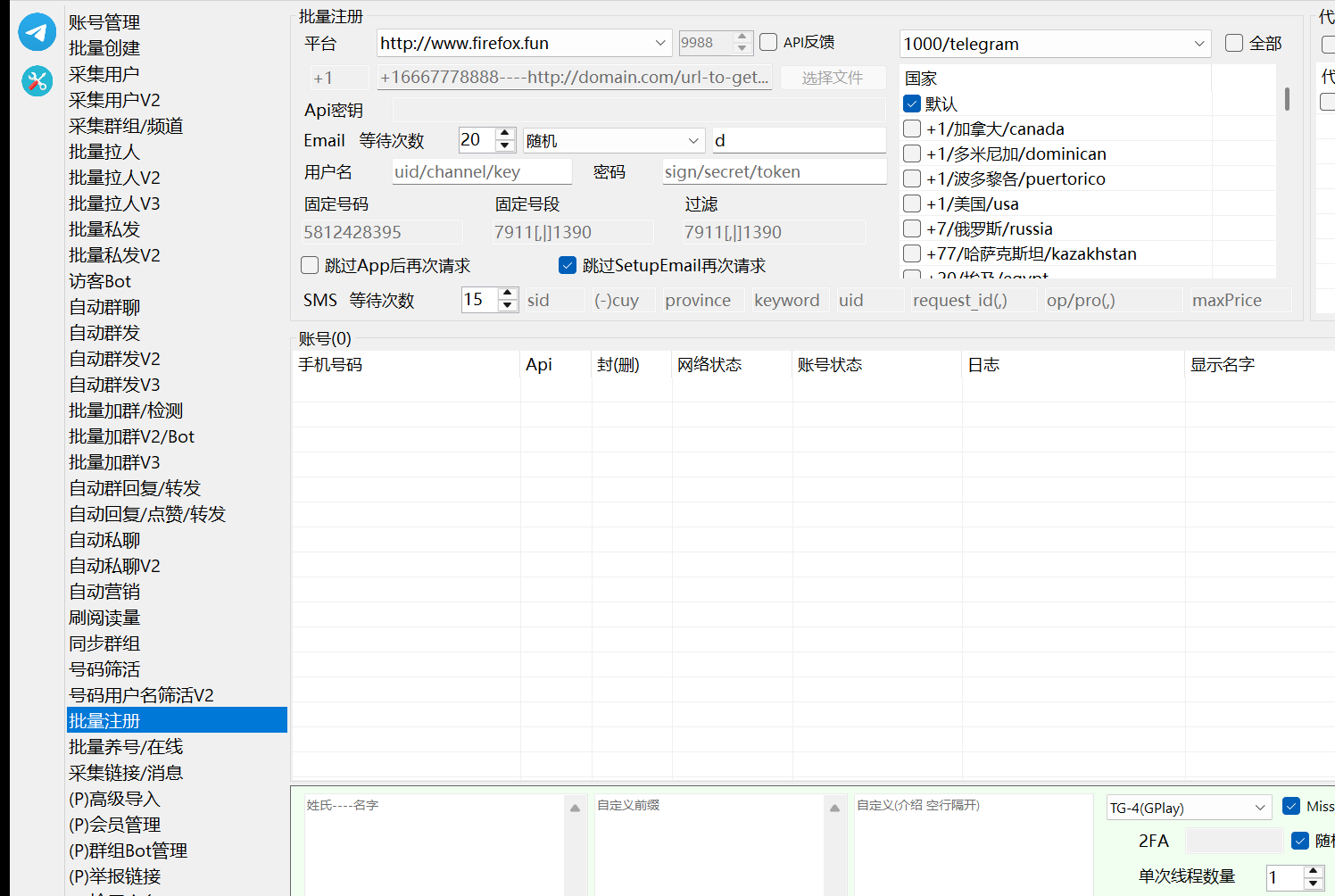1335x896 pixels.
Task: Click the 自定义前缀 box scrollbar arrow
Action: [835, 808]
